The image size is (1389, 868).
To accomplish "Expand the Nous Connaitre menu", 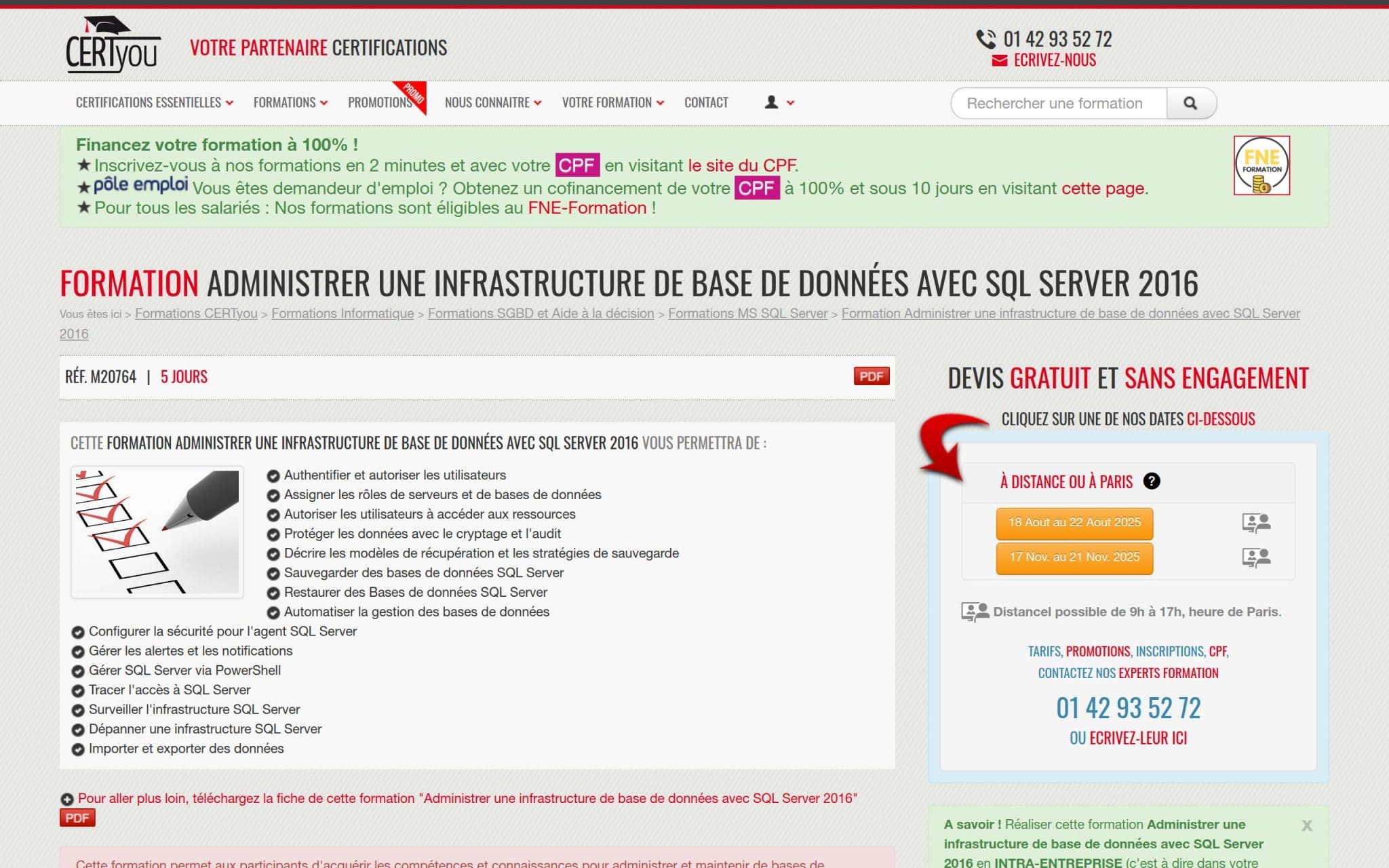I will 493,102.
